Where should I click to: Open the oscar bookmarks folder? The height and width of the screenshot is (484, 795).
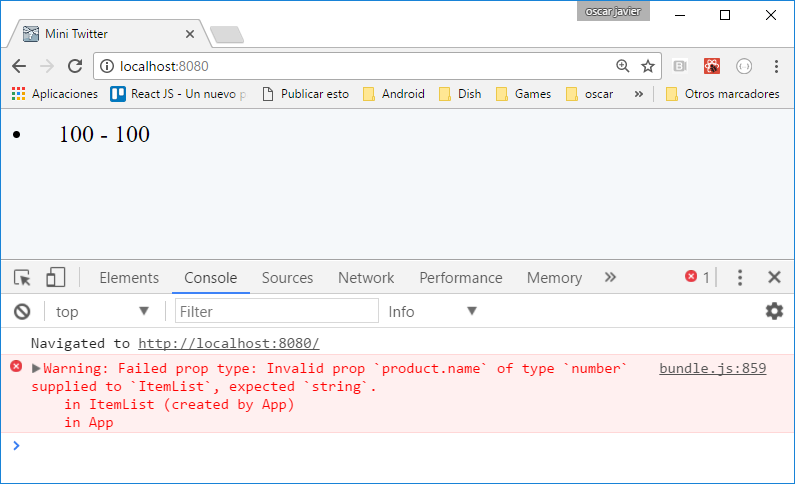(x=590, y=94)
